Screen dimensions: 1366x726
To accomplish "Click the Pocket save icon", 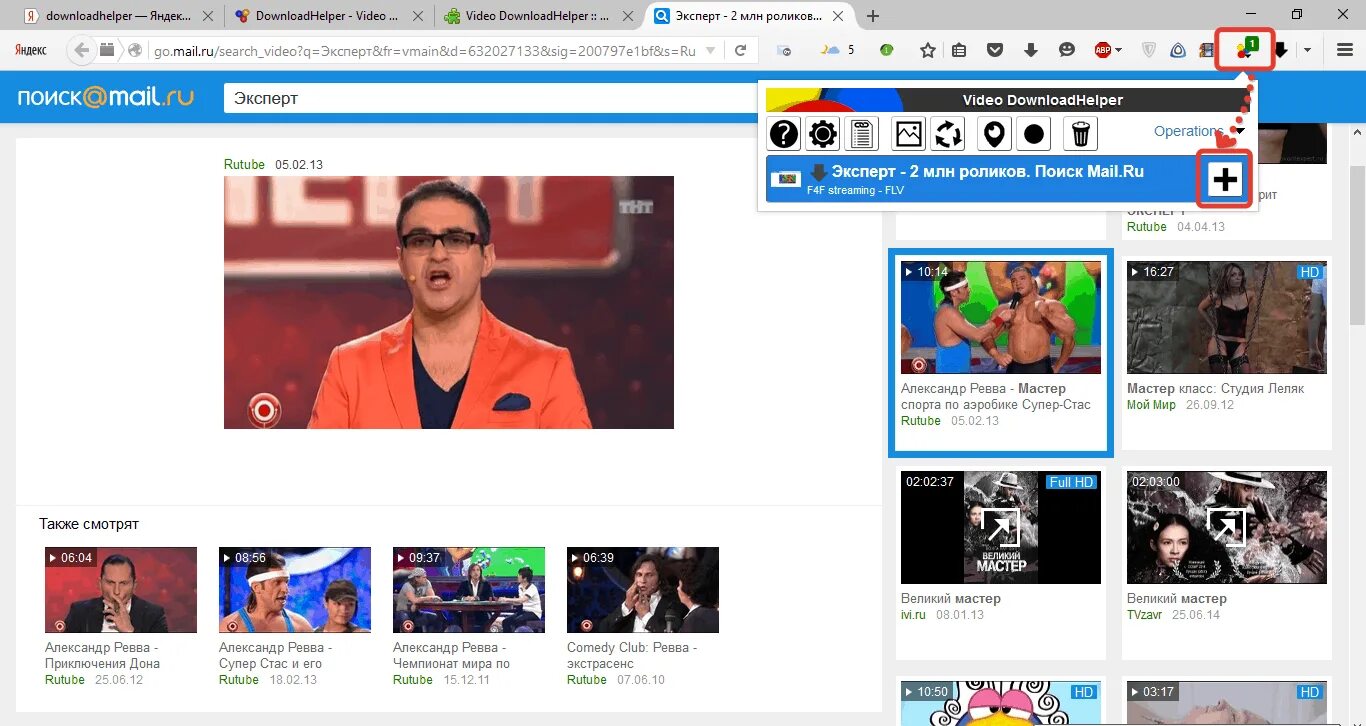I will click(x=995, y=50).
